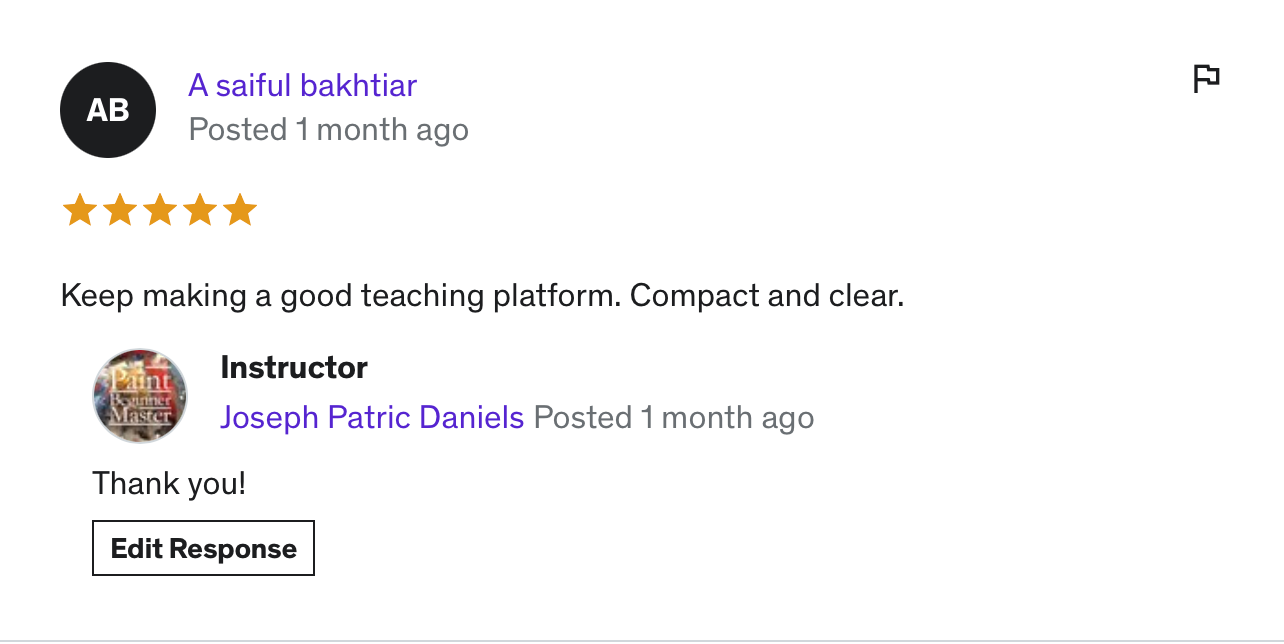Click the "Thank you!" response text
The image size is (1284, 644).
click(x=169, y=484)
